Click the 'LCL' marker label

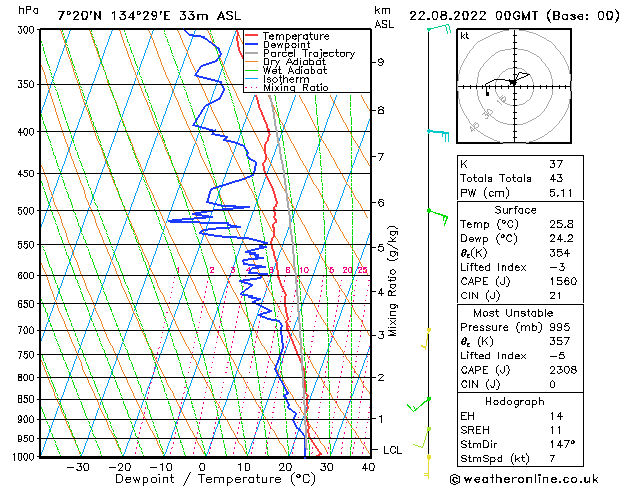(x=392, y=450)
